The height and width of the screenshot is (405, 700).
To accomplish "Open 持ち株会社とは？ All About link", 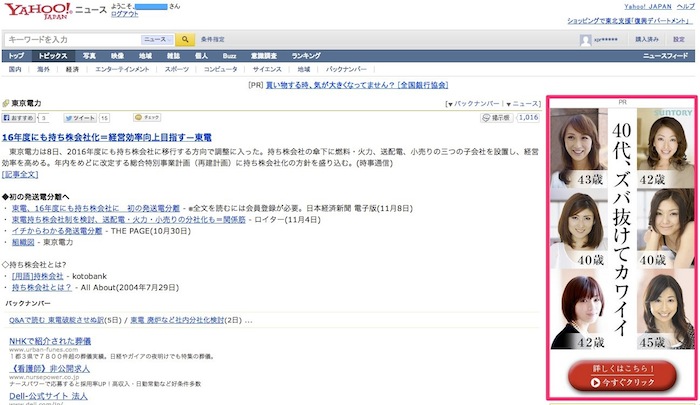I will click(x=42, y=288).
